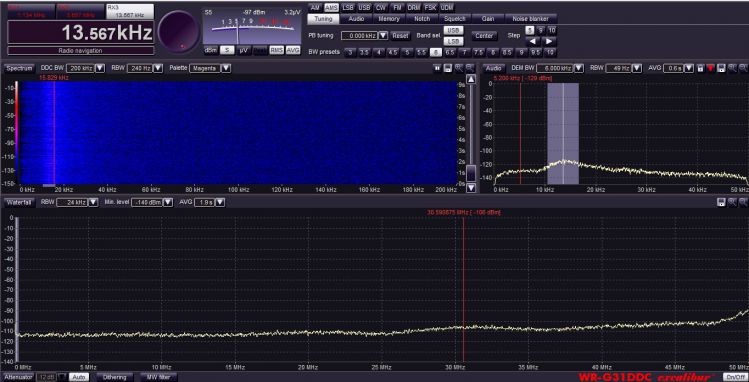Open Min. level -140 dBm dropdown

pos(168,202)
